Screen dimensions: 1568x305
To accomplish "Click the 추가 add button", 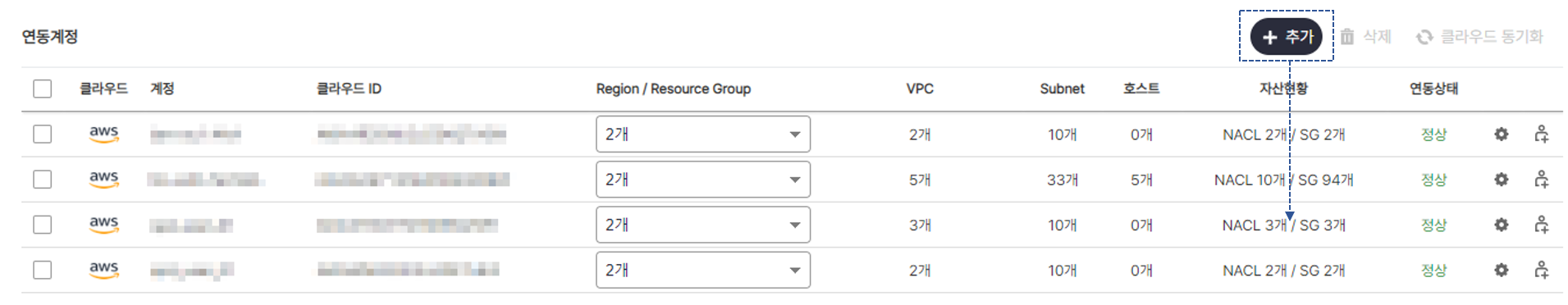I will click(1286, 37).
